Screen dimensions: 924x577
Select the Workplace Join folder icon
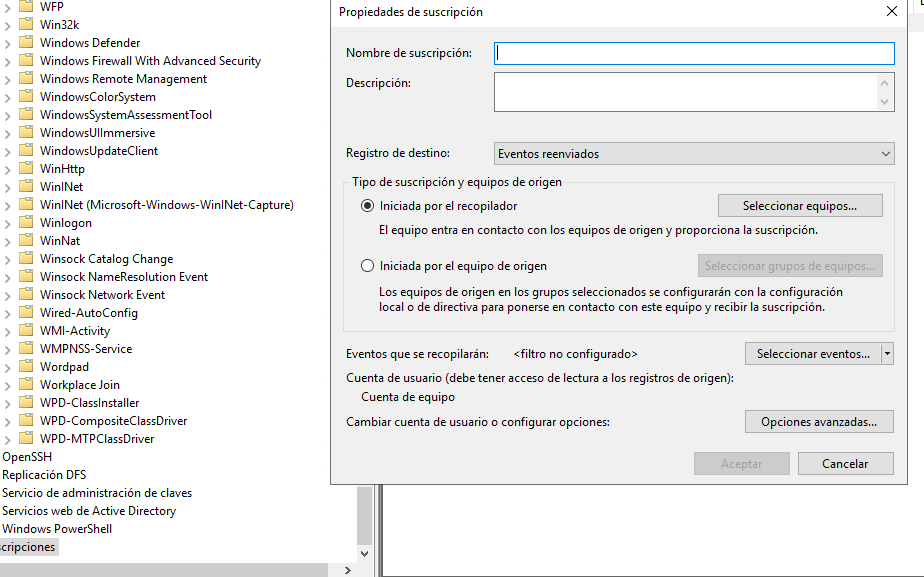point(26,385)
